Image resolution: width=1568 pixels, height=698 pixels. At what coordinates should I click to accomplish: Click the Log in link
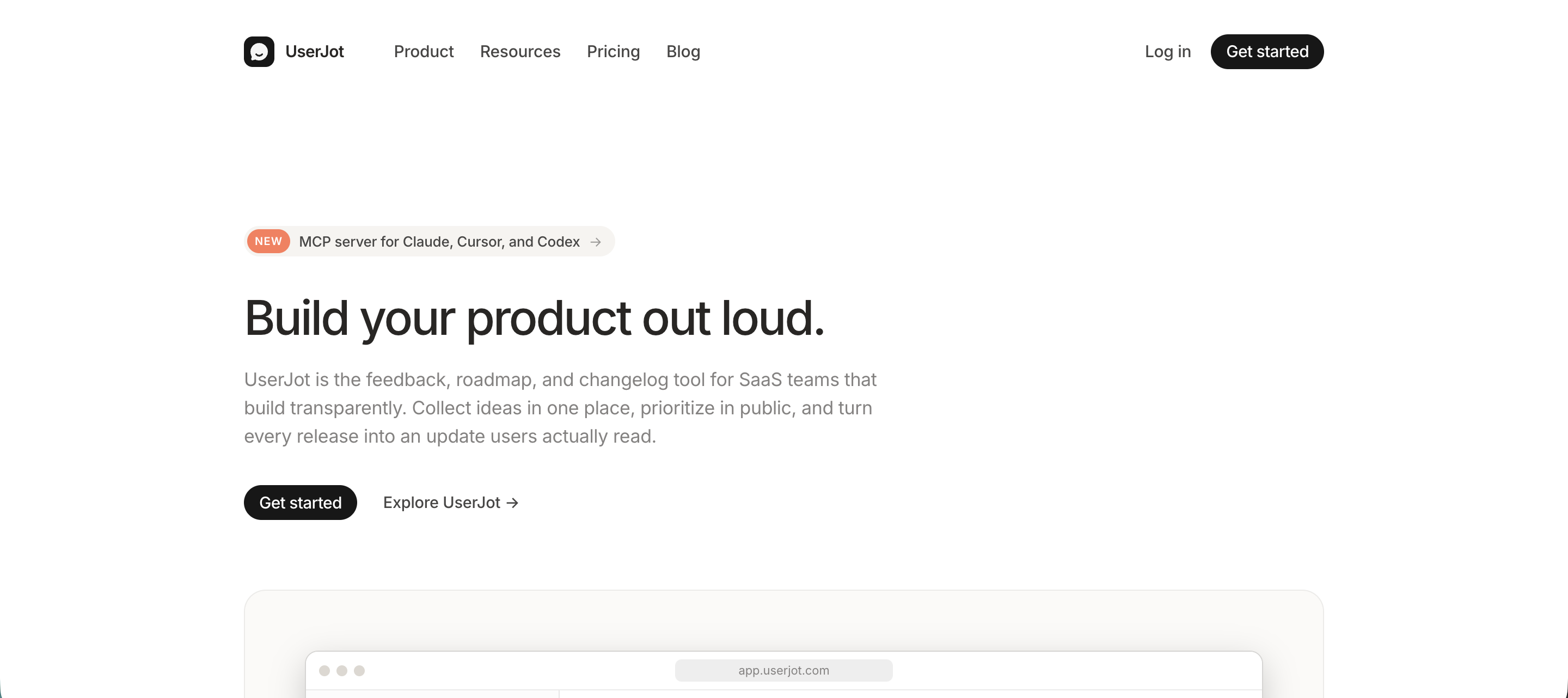pyautogui.click(x=1167, y=52)
